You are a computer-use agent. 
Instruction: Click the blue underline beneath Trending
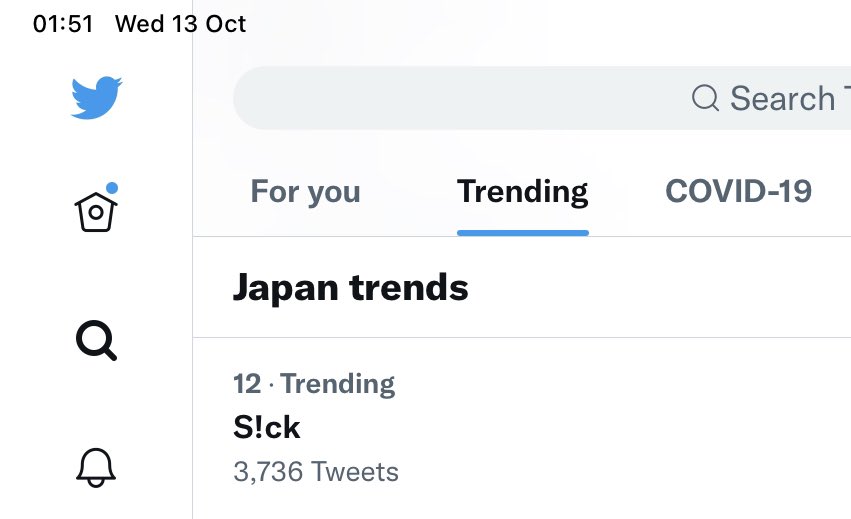pos(522,233)
